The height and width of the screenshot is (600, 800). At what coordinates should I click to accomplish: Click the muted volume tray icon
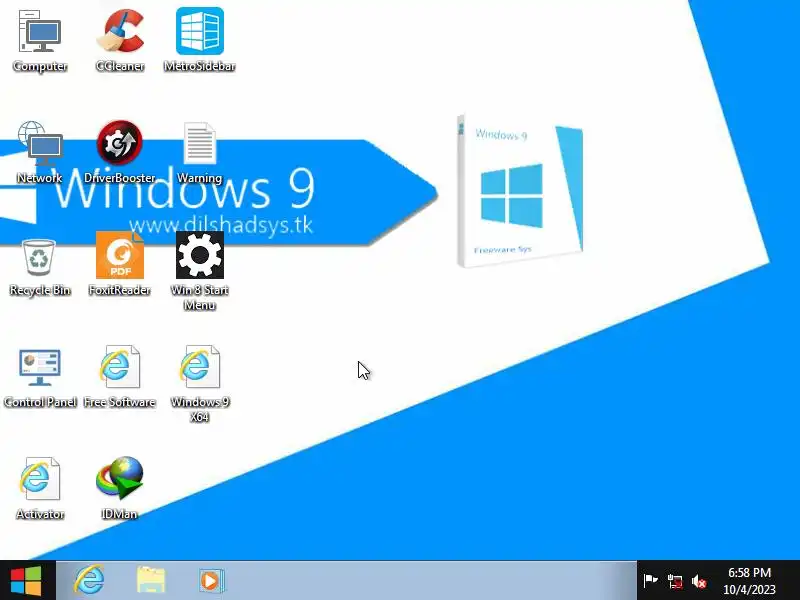click(698, 581)
